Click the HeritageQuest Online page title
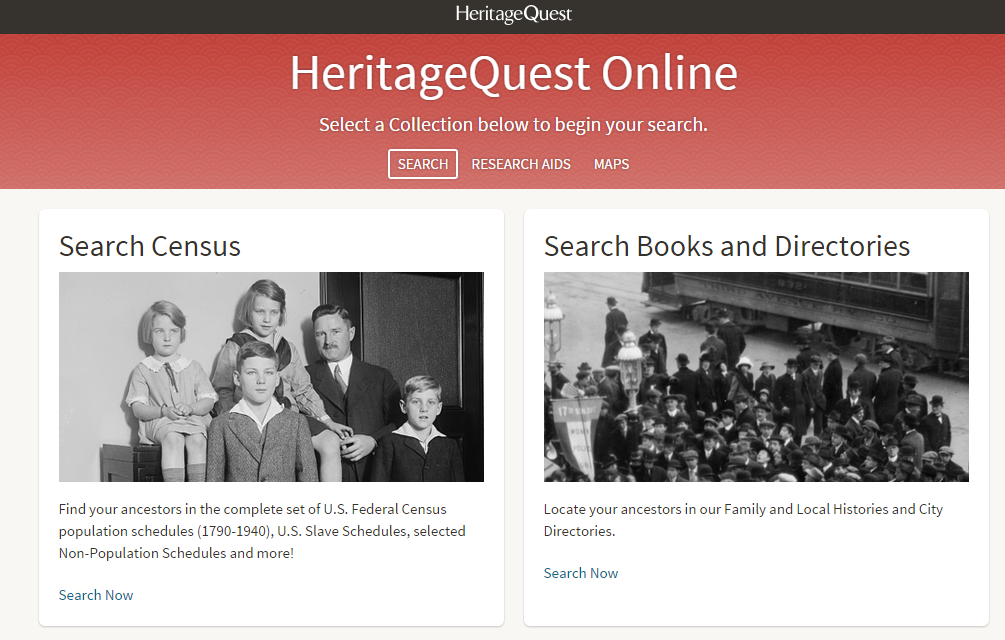 513,74
